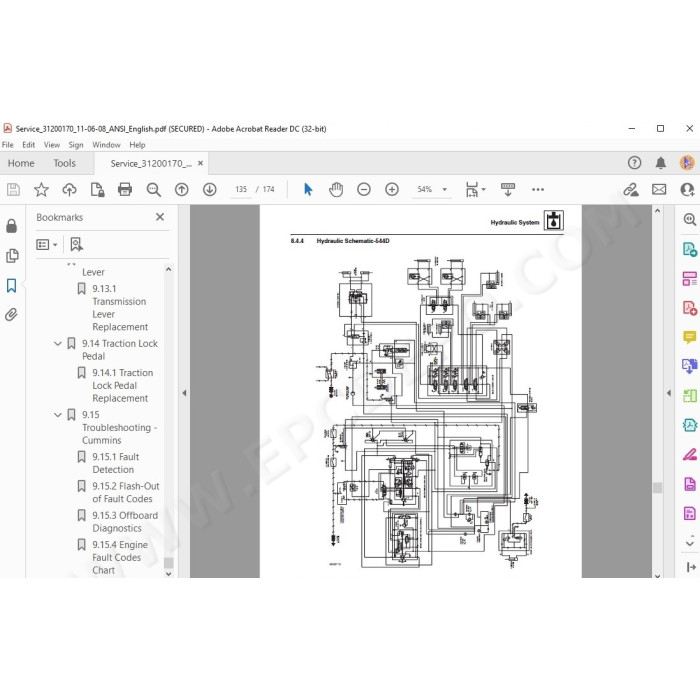Viewport: 700px width, 700px height.
Task: Send the file by email
Action: click(659, 190)
